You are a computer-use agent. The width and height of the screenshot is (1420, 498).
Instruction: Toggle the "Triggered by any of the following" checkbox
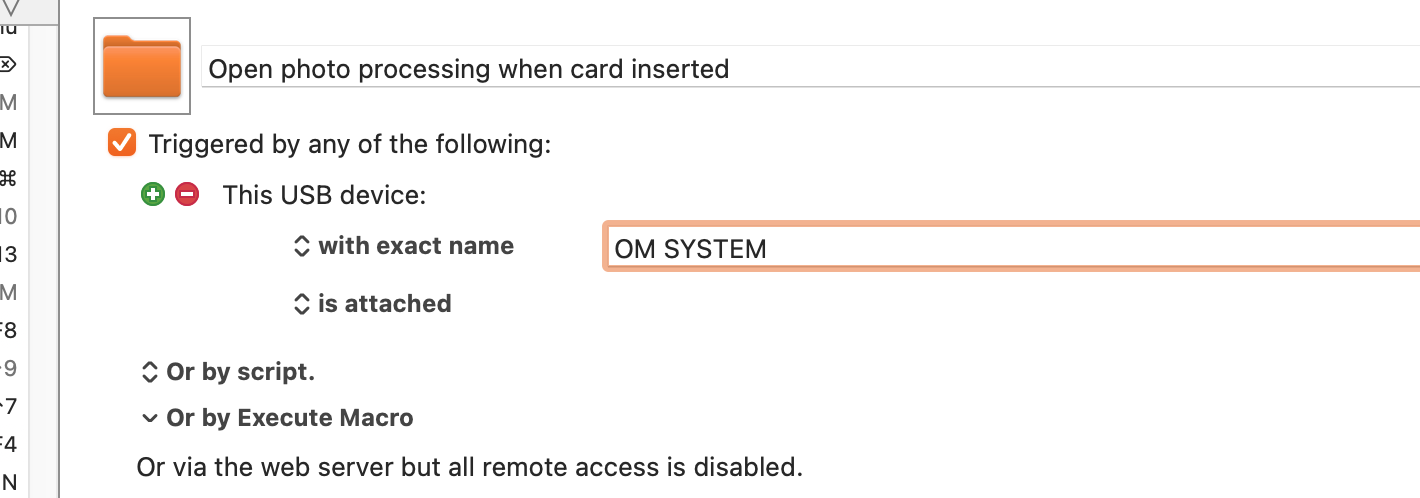point(122,143)
